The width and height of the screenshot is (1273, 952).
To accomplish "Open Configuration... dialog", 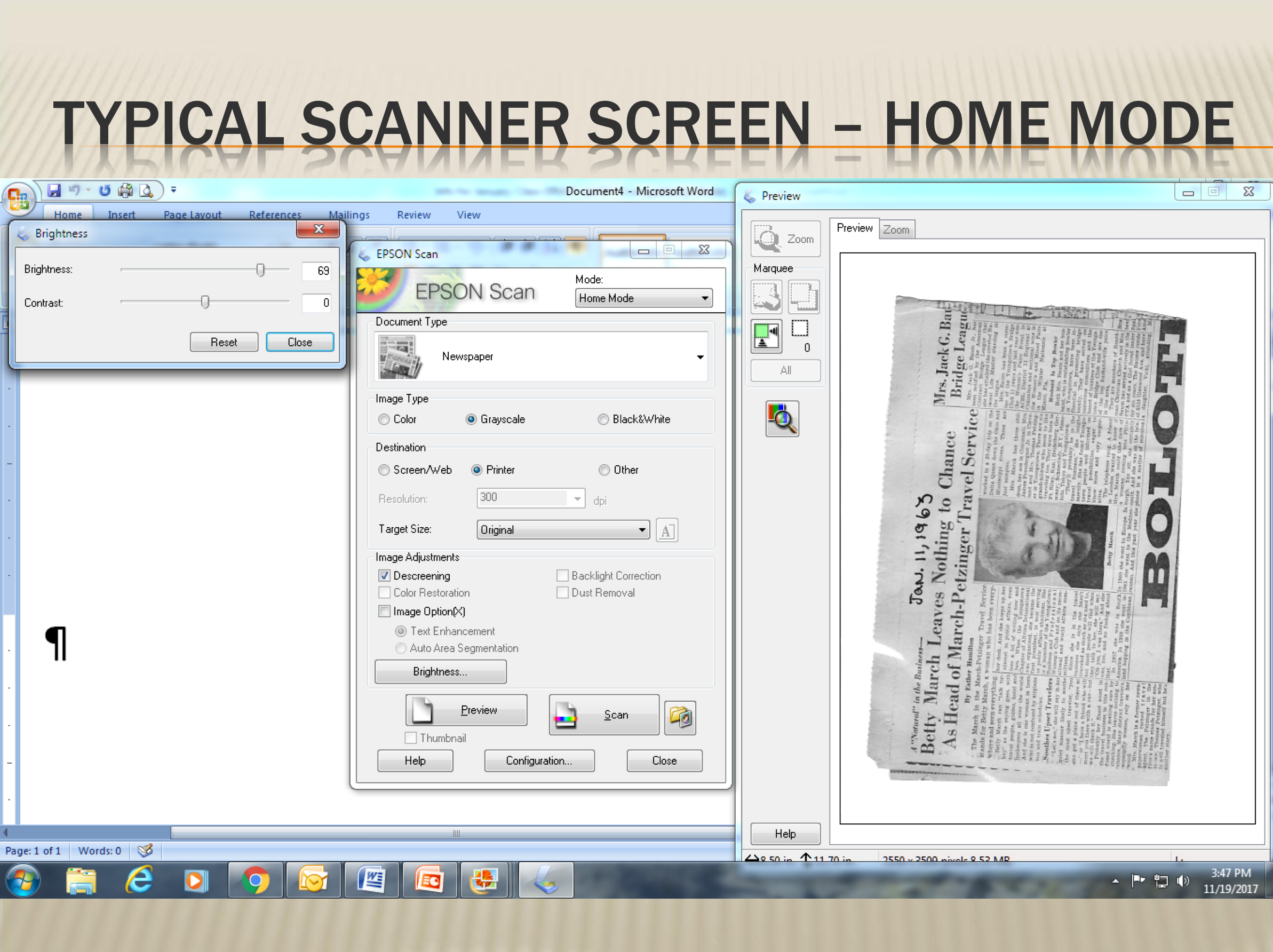I will point(539,760).
